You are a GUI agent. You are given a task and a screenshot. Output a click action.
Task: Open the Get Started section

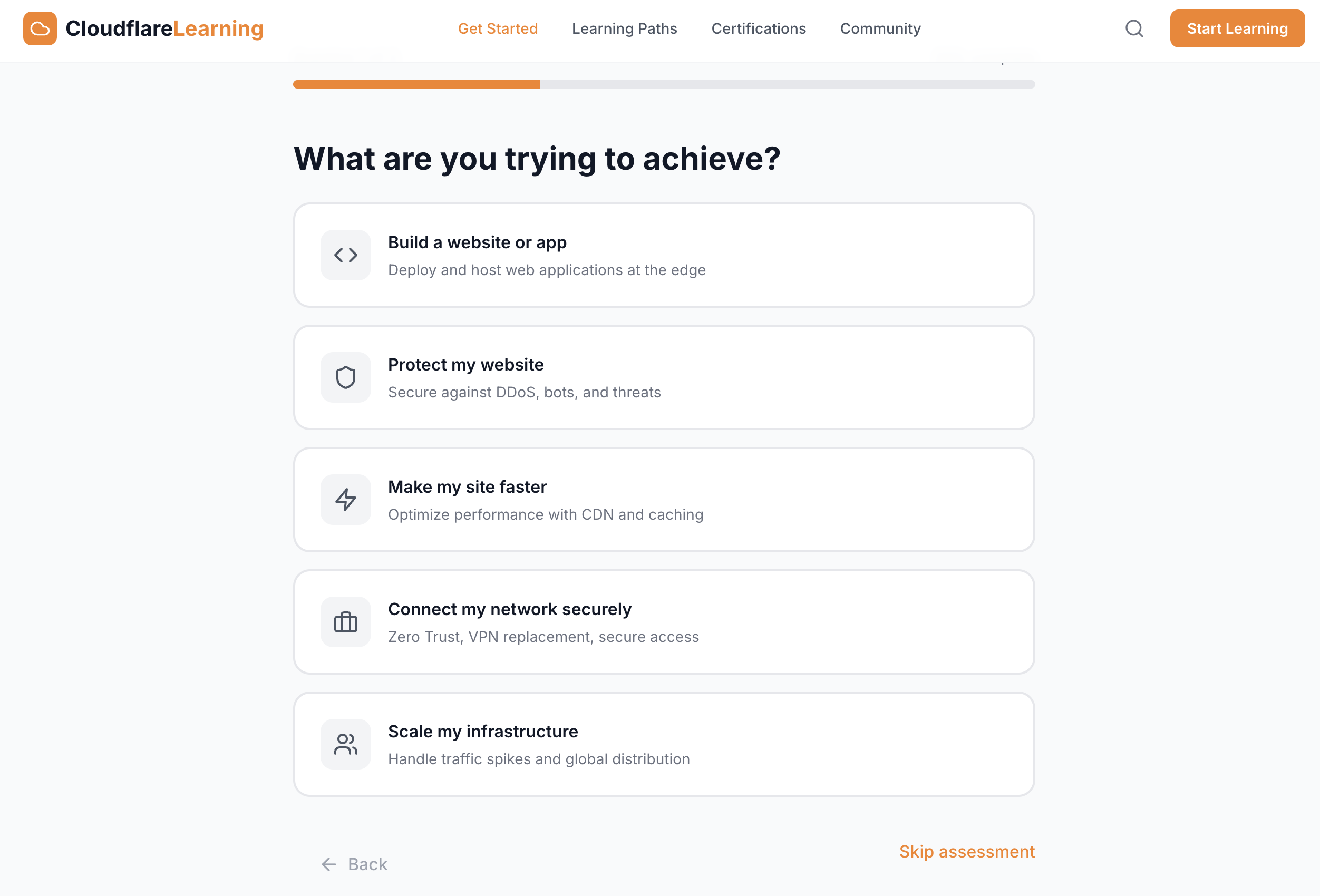[498, 28]
